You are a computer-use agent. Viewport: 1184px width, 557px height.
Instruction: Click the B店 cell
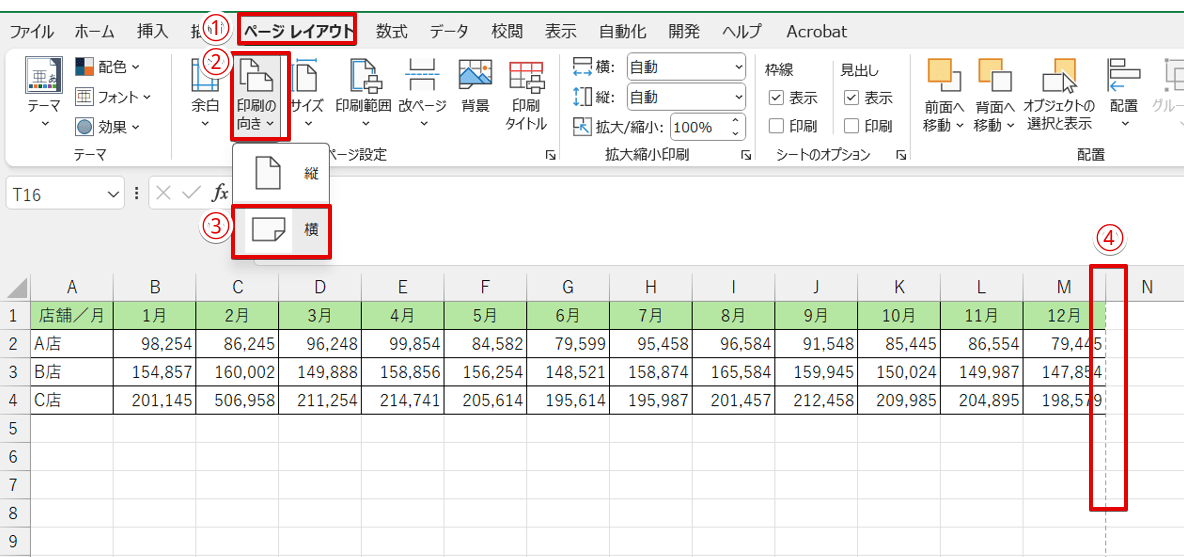click(72, 372)
